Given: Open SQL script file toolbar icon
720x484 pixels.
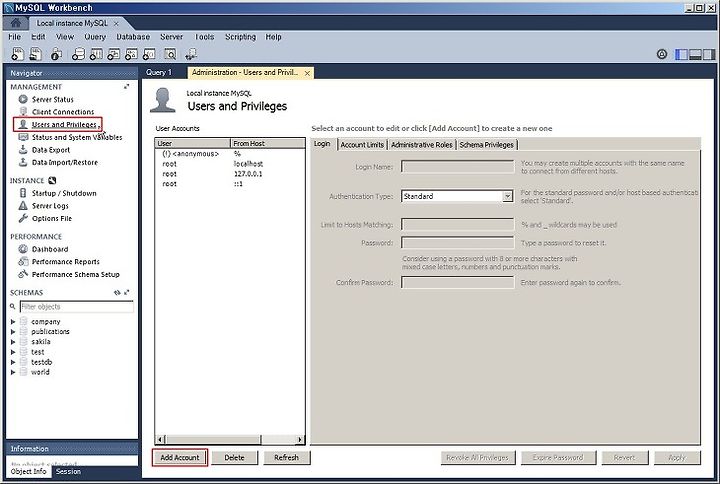Looking at the screenshot, I should [x=35, y=54].
